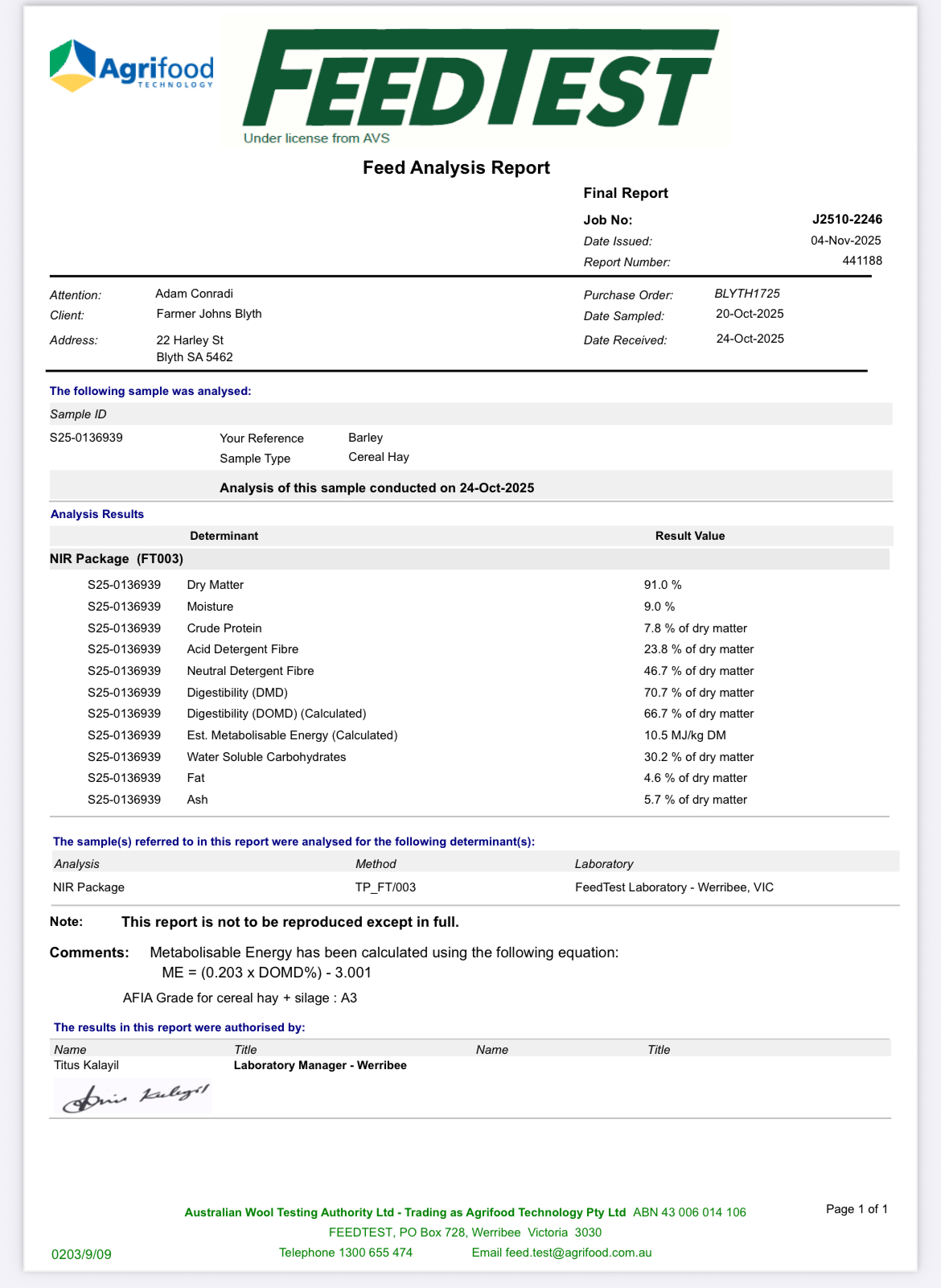
Task: Click the Feed Analysis Report title
Action: [456, 167]
